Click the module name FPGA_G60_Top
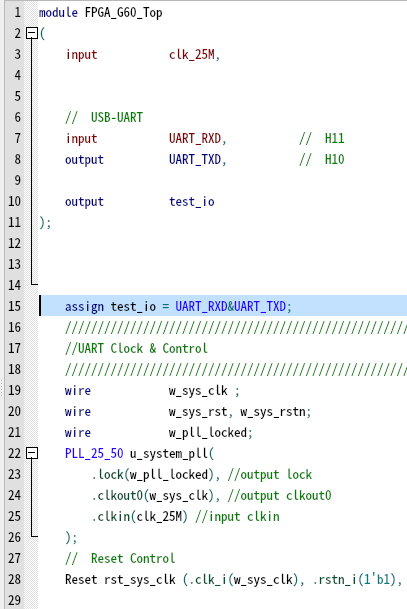This screenshot has width=407, height=609. tap(123, 13)
